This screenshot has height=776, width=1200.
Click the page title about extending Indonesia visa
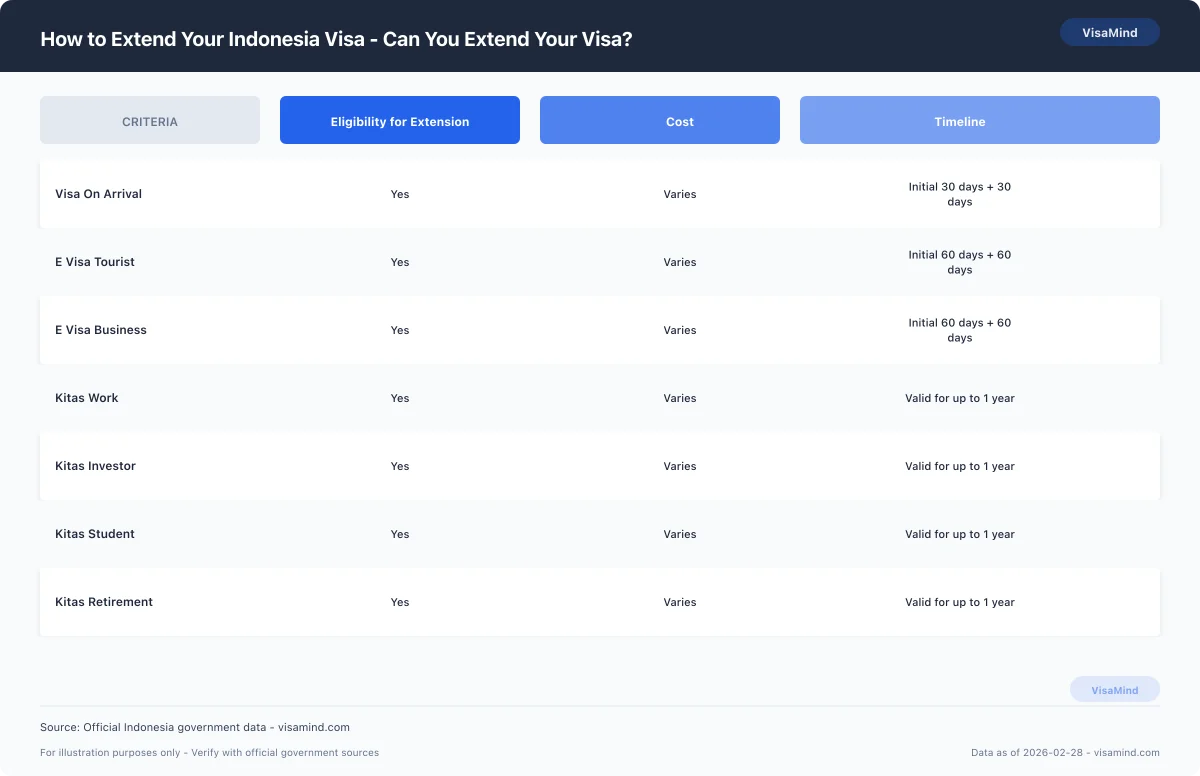point(335,39)
